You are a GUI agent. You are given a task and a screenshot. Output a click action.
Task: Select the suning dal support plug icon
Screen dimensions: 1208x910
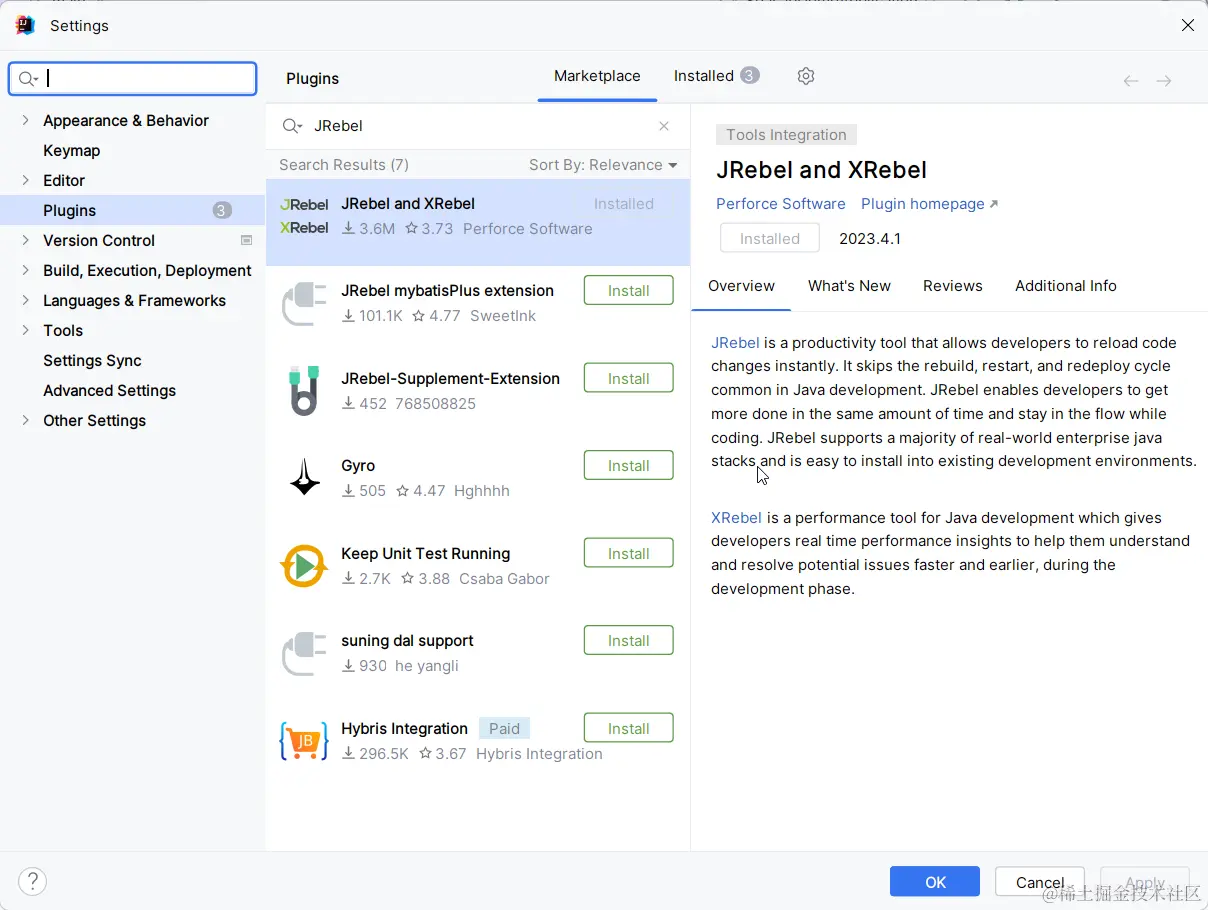point(304,653)
